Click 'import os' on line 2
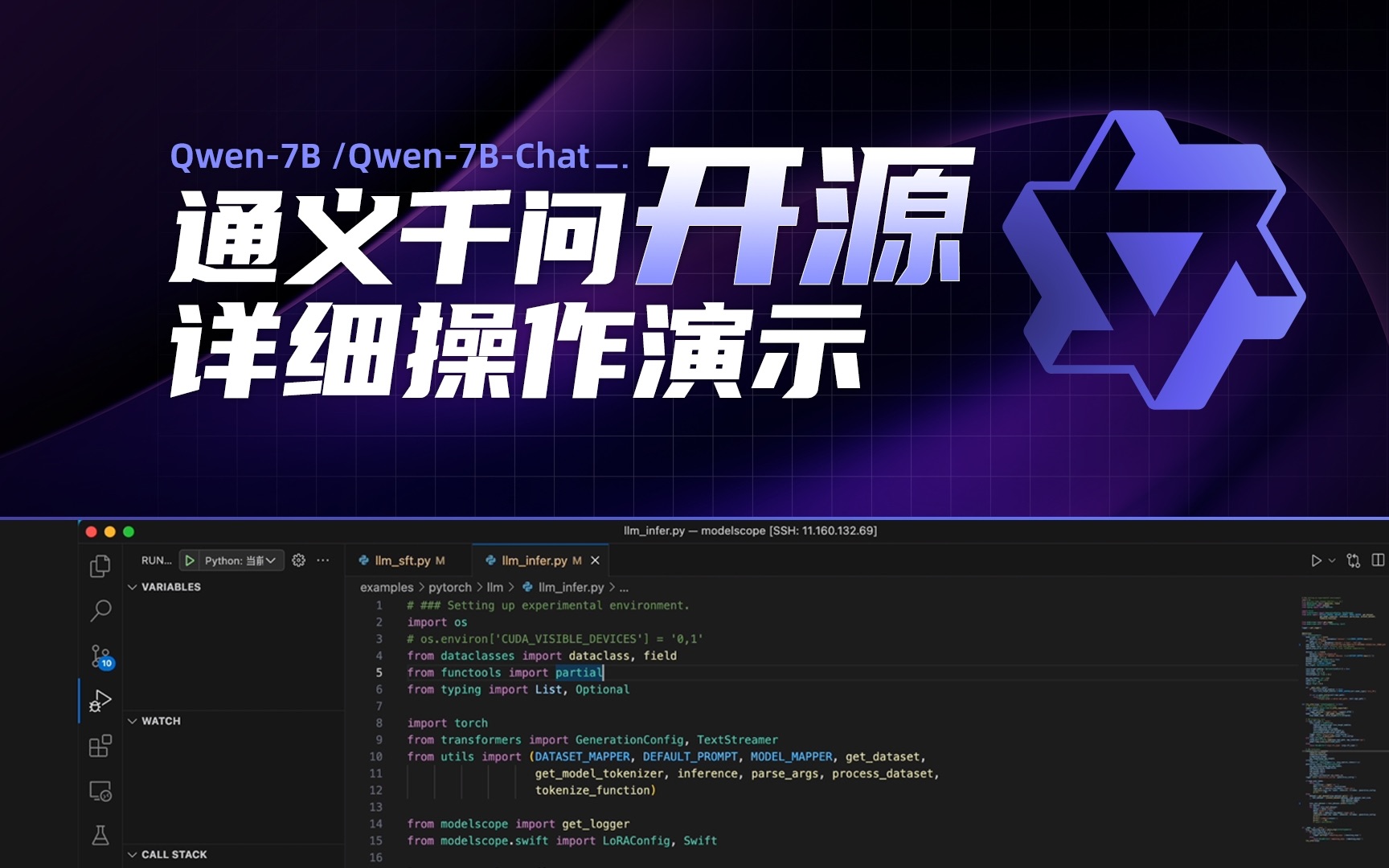This screenshot has width=1389, height=868. (x=437, y=622)
